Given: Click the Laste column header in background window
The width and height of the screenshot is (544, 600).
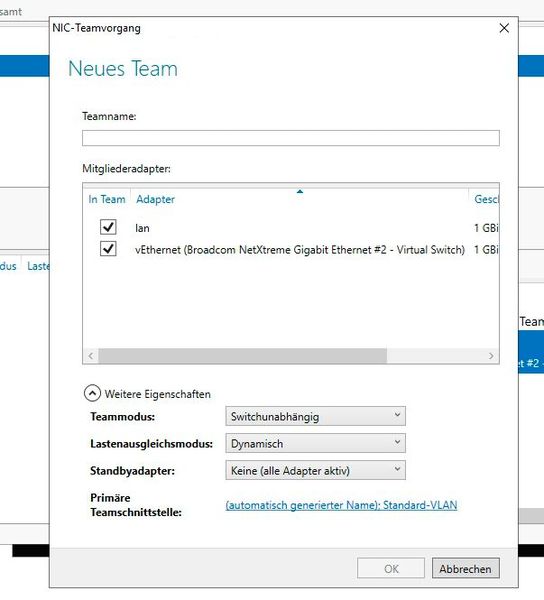Looking at the screenshot, I should (38, 266).
